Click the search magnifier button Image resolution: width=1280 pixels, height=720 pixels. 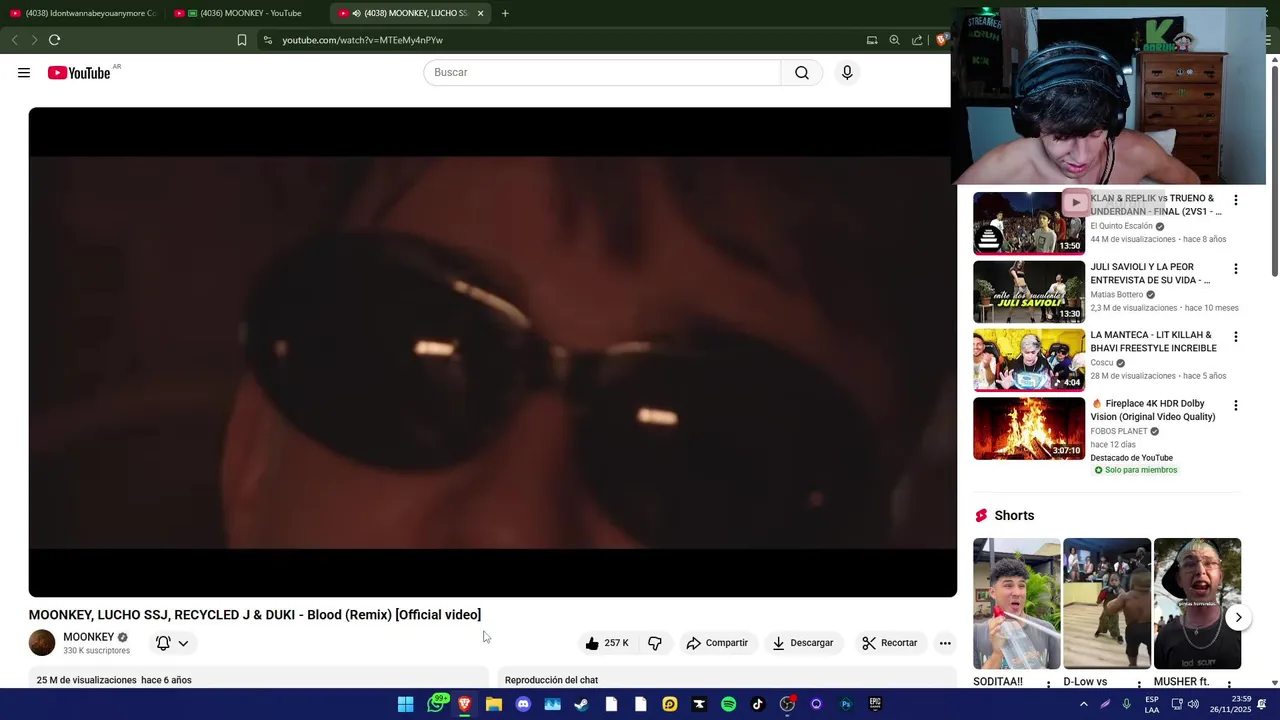coord(802,72)
